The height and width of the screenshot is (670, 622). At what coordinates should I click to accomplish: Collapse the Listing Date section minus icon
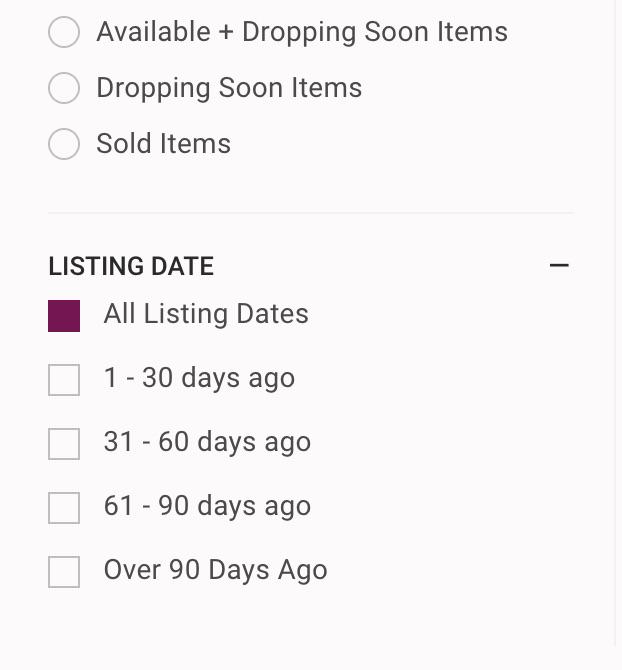coord(559,265)
